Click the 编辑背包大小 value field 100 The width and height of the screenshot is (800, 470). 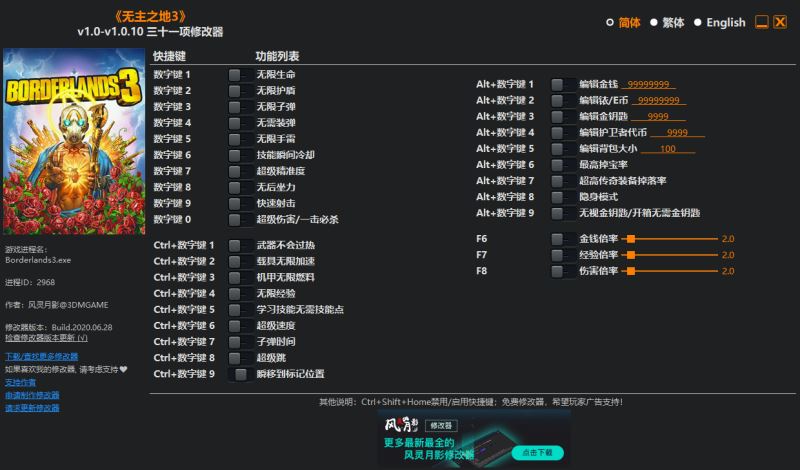[x=668, y=149]
